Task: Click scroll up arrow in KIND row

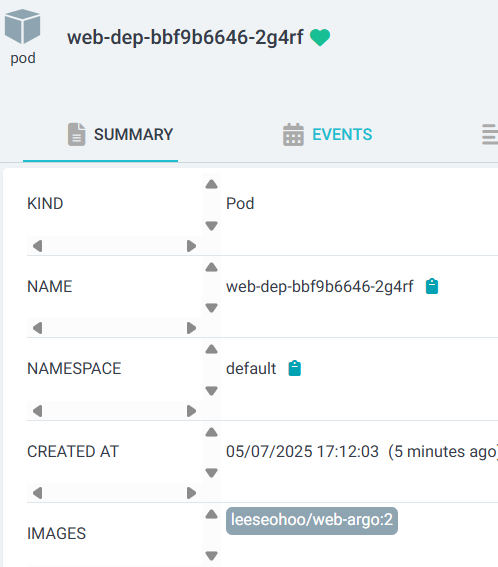Action: (211, 184)
